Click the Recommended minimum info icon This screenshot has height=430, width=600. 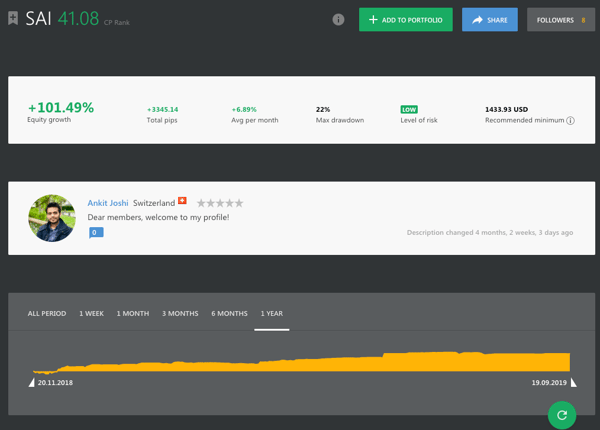(x=571, y=121)
